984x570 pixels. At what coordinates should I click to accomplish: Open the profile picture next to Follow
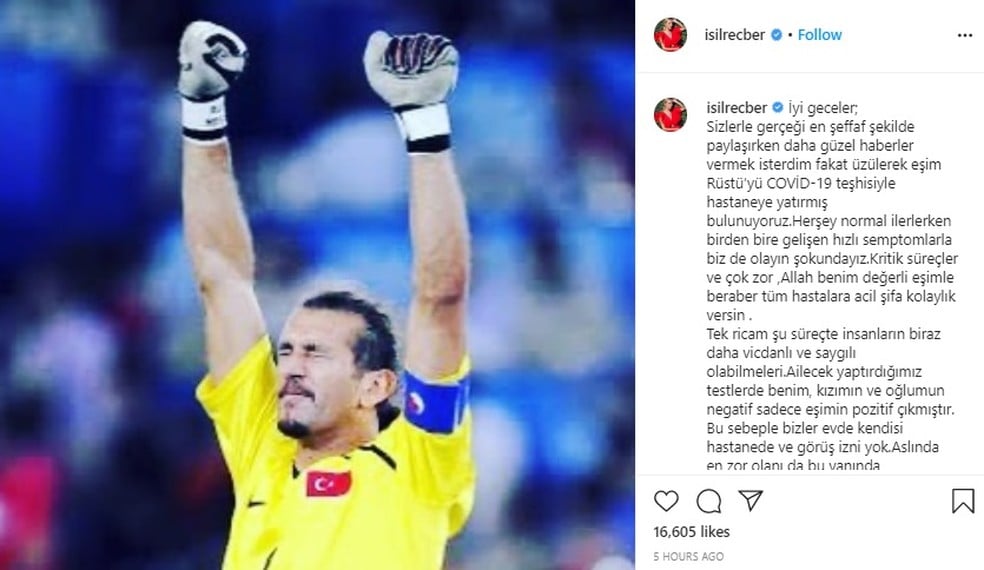(x=670, y=35)
